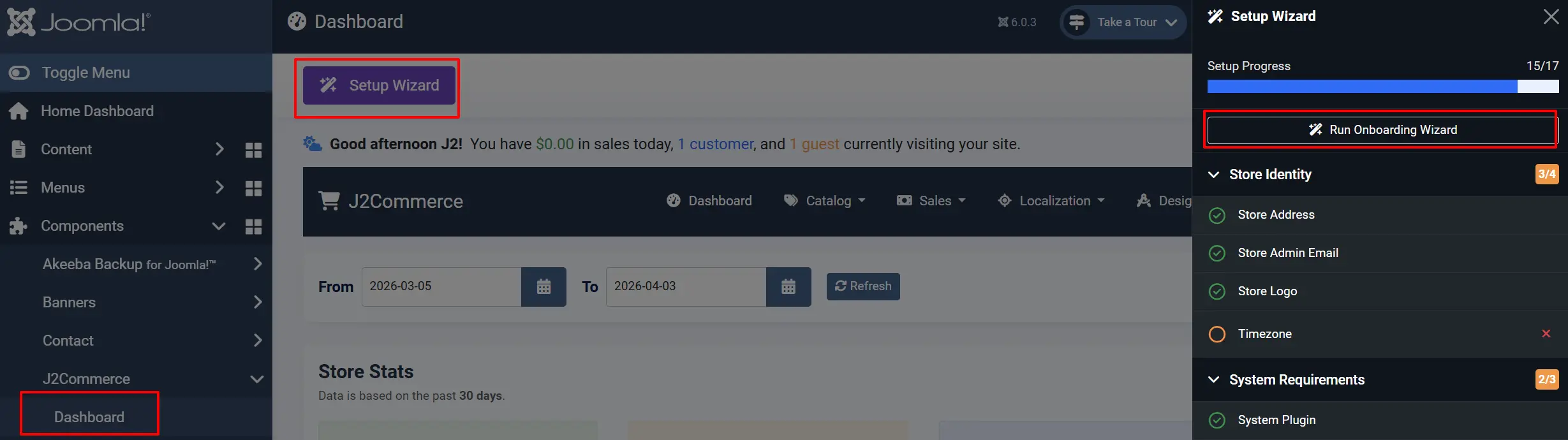Click Timezone incomplete circle icon
This screenshot has width=1568, height=440.
pyautogui.click(x=1217, y=334)
